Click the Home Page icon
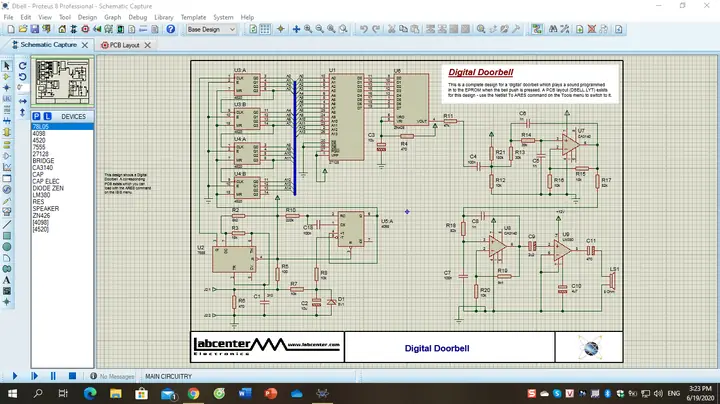This screenshot has width=720, height=404. click(x=62, y=29)
